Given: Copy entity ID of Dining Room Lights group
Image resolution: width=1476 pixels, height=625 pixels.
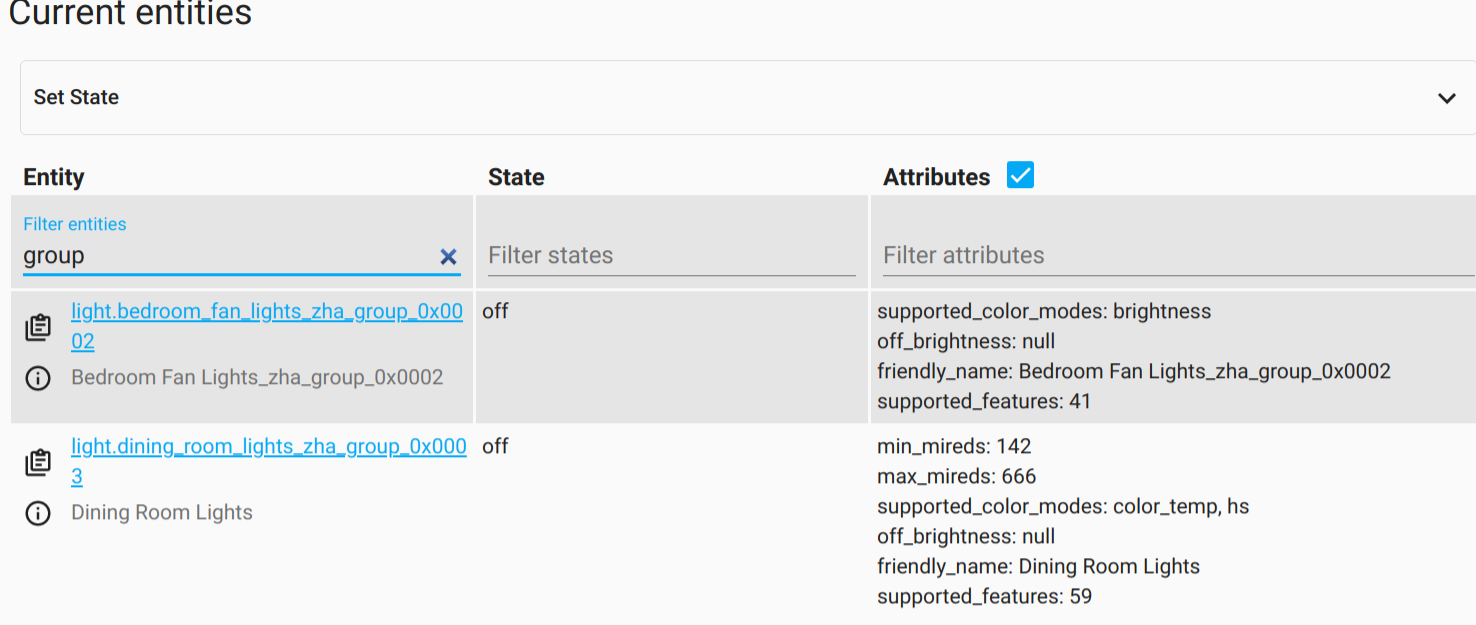Looking at the screenshot, I should coord(38,461).
